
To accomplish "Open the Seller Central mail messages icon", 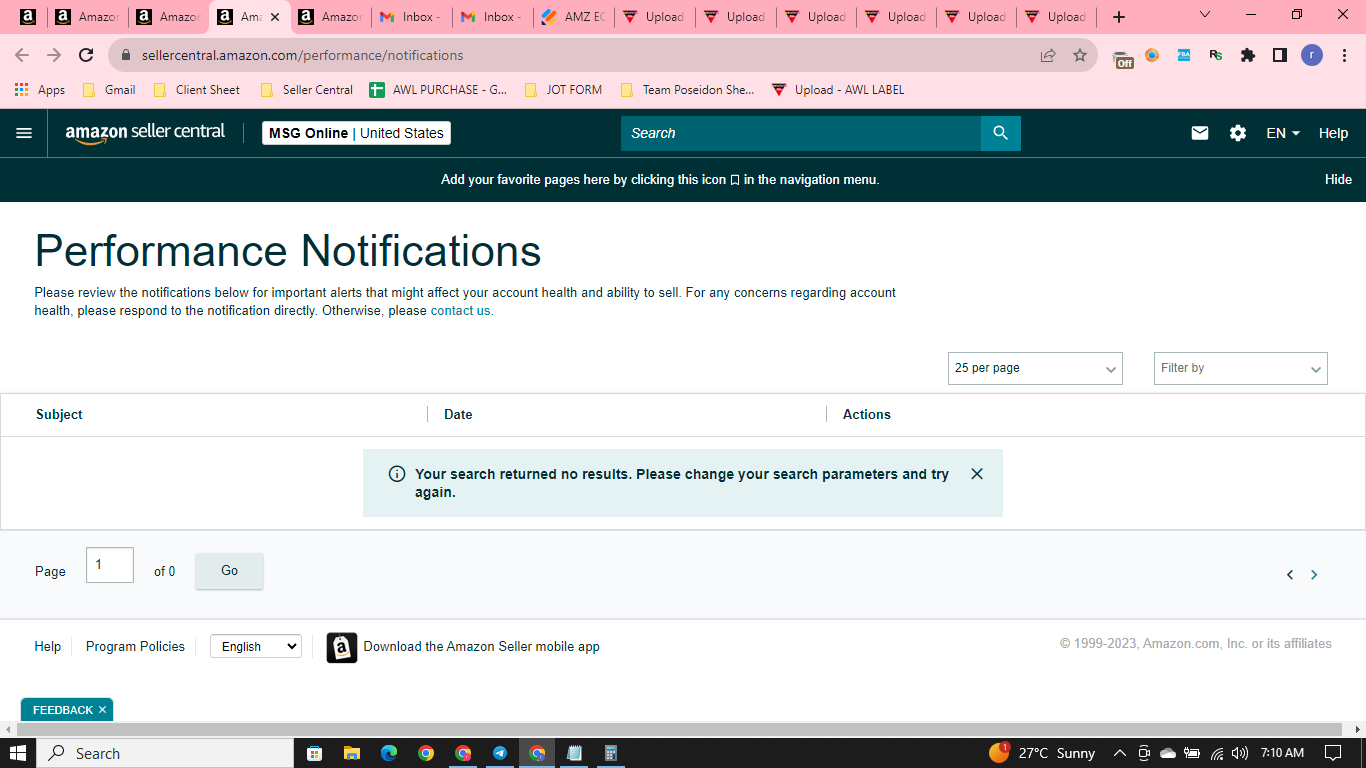I will coord(1200,133).
